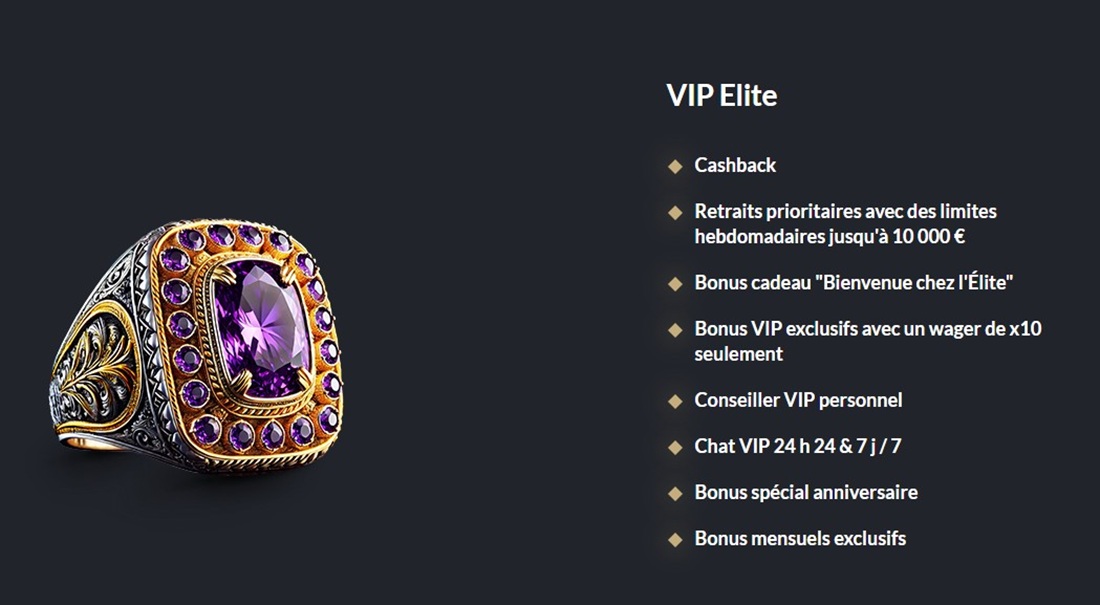The height and width of the screenshot is (605, 1100).
Task: Click the diamond bullet next to Bonus mensuels exclusifs
Action: click(675, 540)
